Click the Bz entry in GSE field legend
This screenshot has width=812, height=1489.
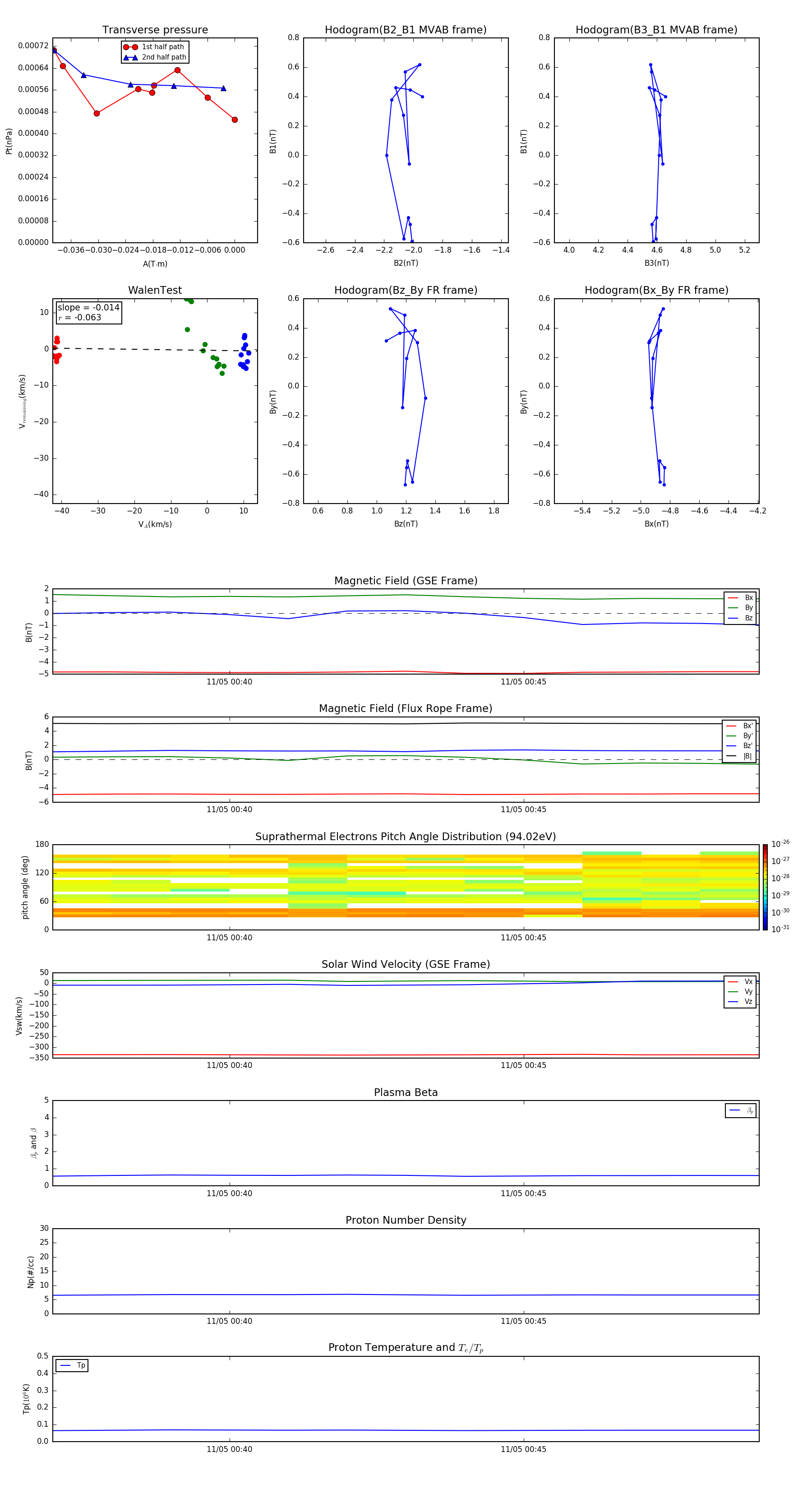[741, 619]
